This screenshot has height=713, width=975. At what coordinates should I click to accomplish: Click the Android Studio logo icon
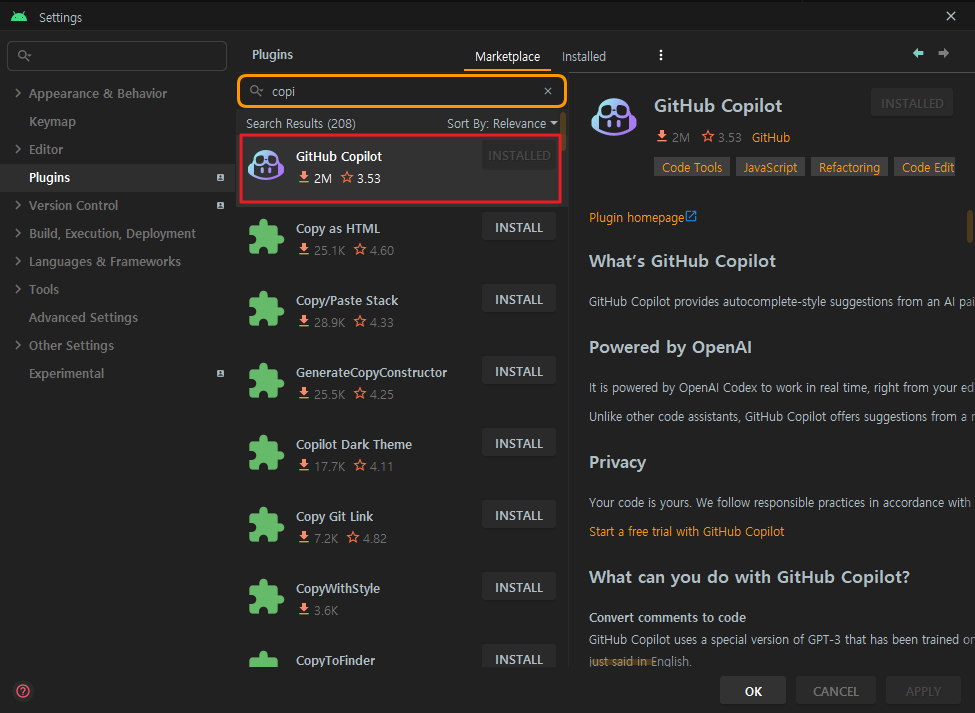(x=19, y=16)
